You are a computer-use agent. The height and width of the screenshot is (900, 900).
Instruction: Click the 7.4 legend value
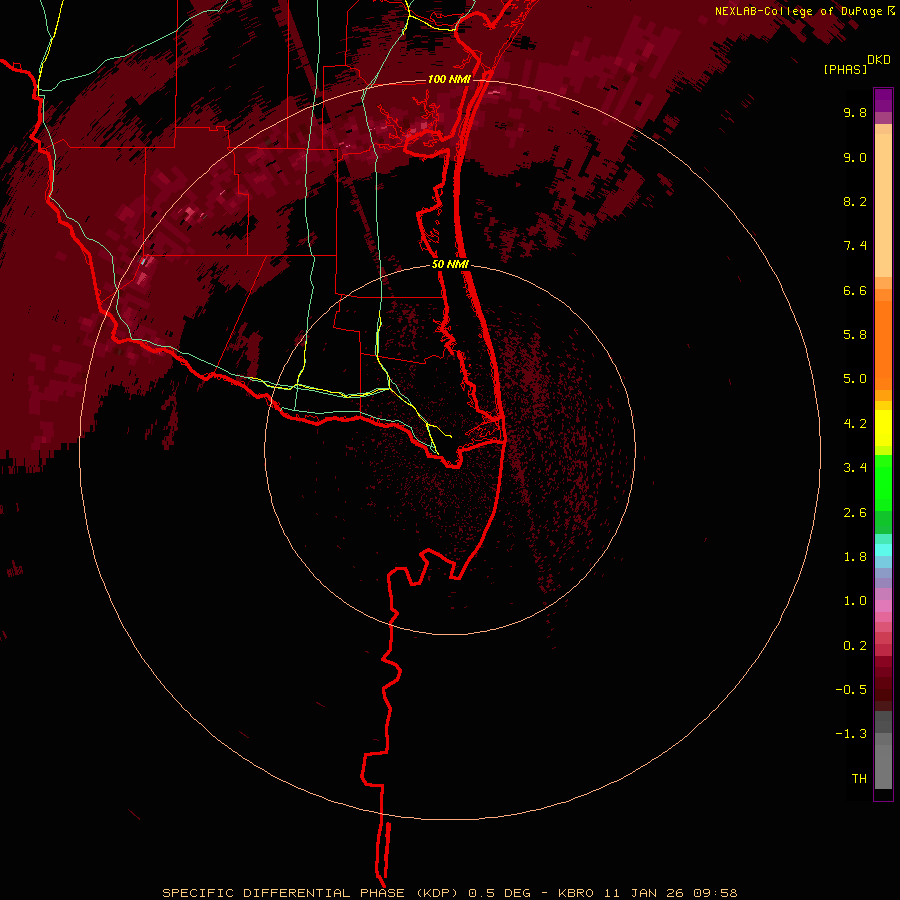(x=855, y=246)
